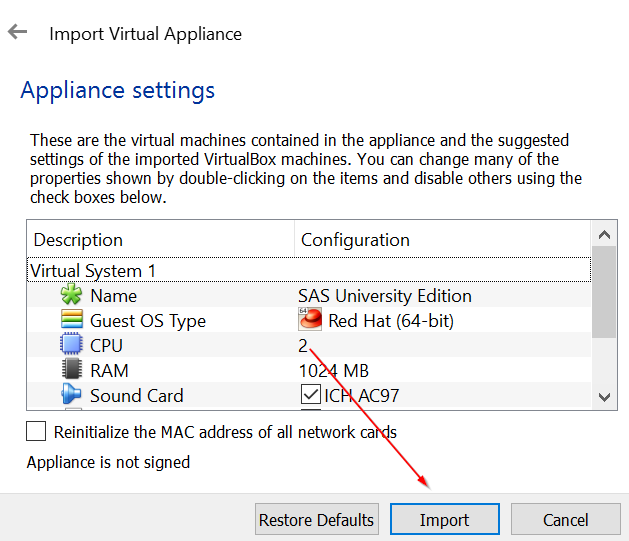Click the blue CPU chip icon
The height and width of the screenshot is (541, 629).
click(71, 346)
